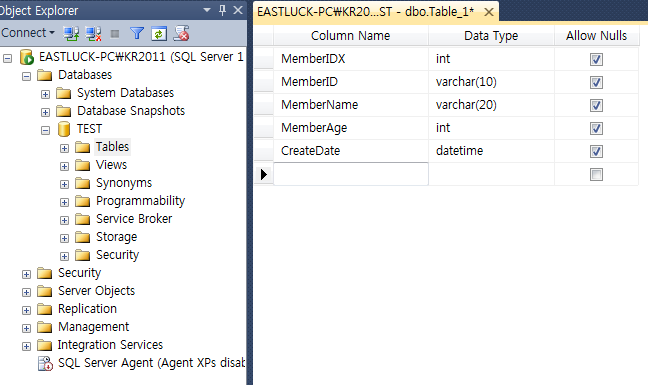The image size is (648, 385).
Task: Select the MemberIDX column name cell
Action: (351, 59)
